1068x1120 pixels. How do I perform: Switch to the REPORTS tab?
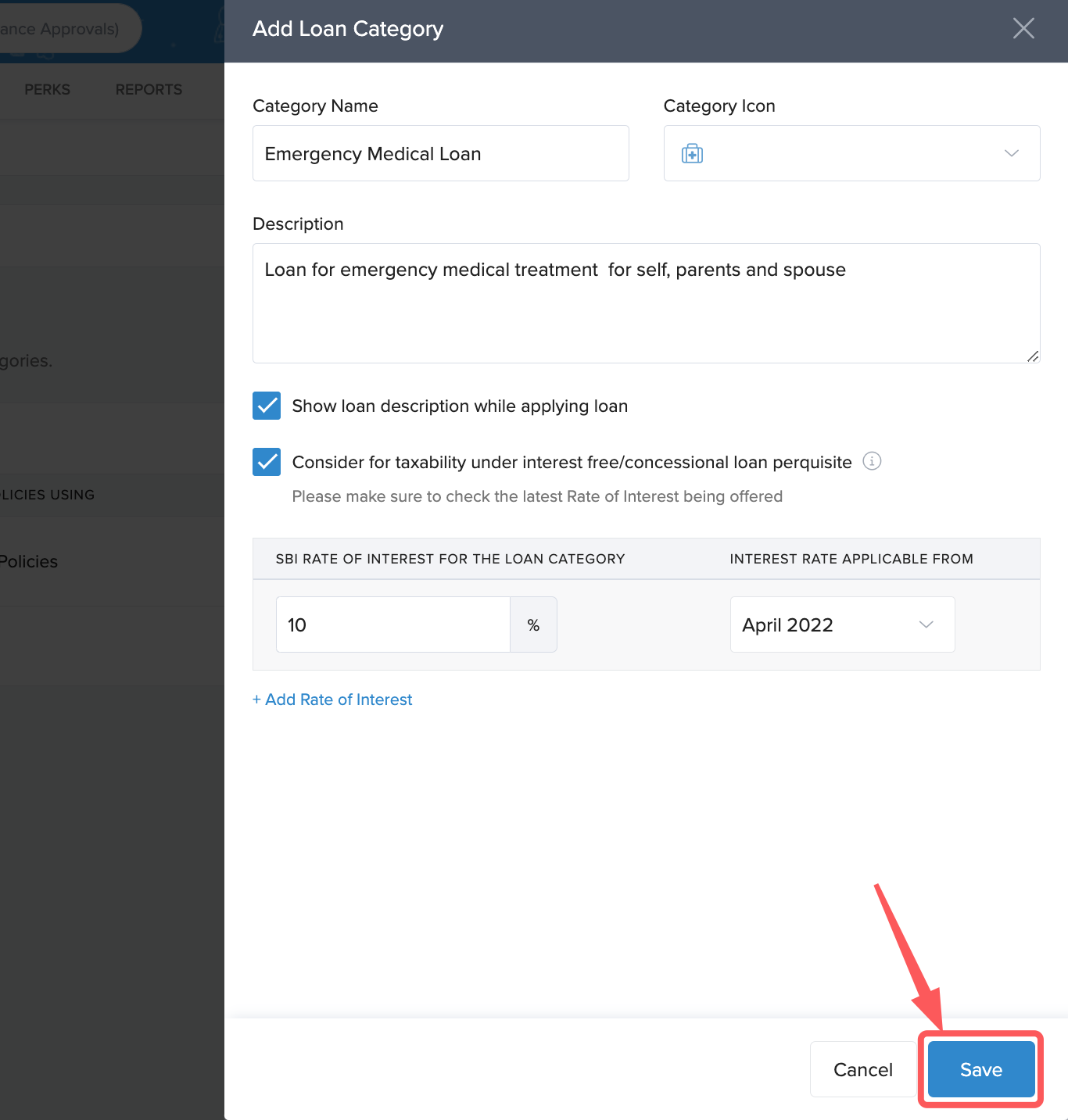pos(149,90)
